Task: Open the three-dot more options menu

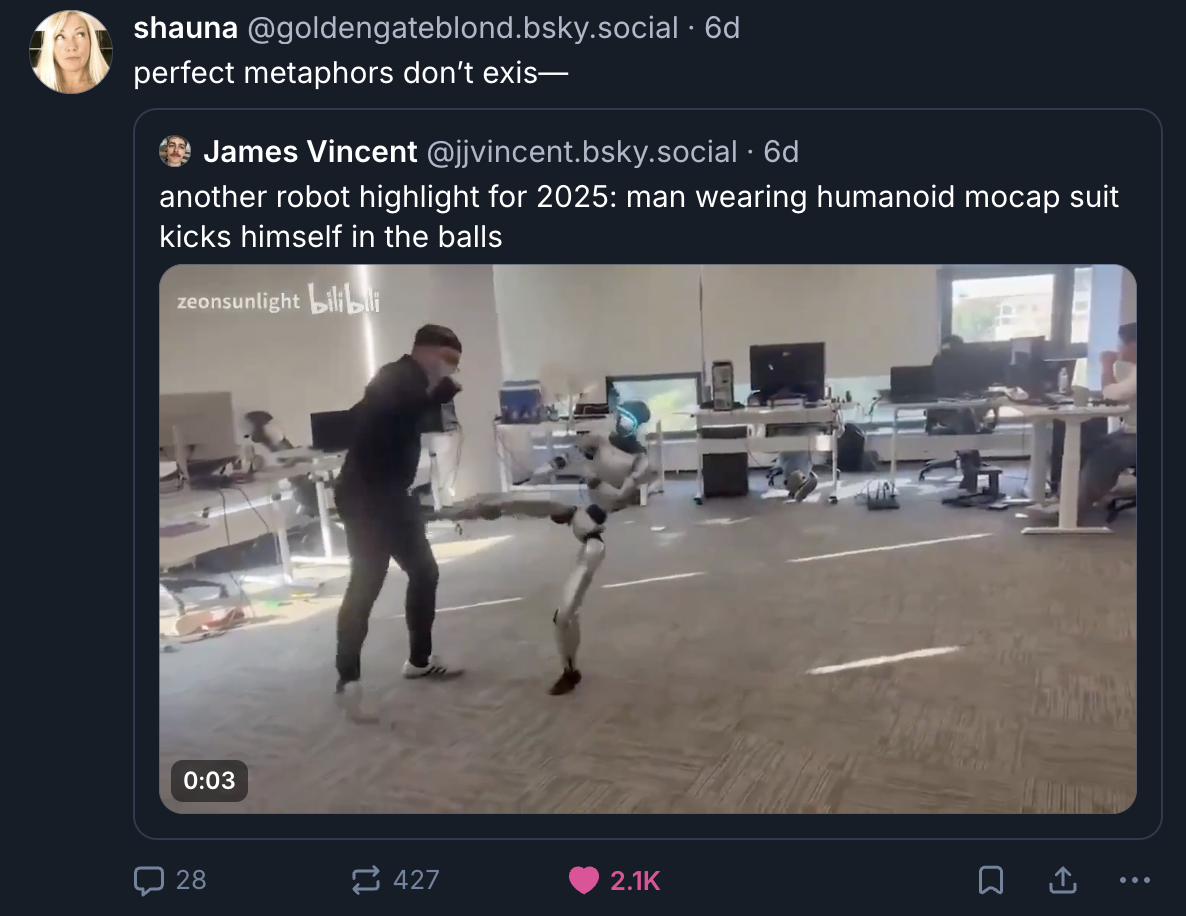Action: [1134, 881]
